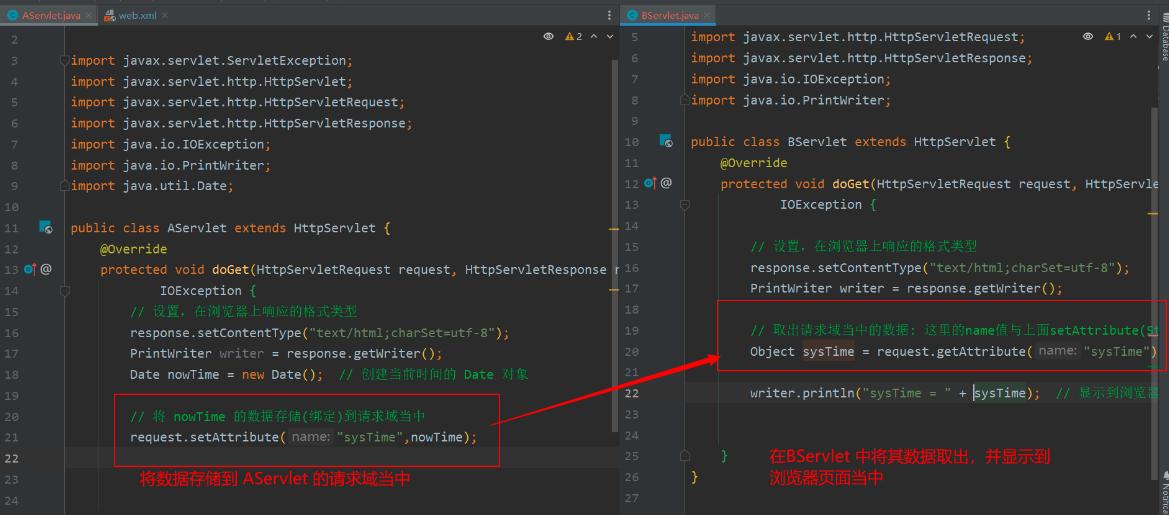Click the web servlet gutter icon beside AServlet class
The width and height of the screenshot is (1169, 515).
(46, 228)
